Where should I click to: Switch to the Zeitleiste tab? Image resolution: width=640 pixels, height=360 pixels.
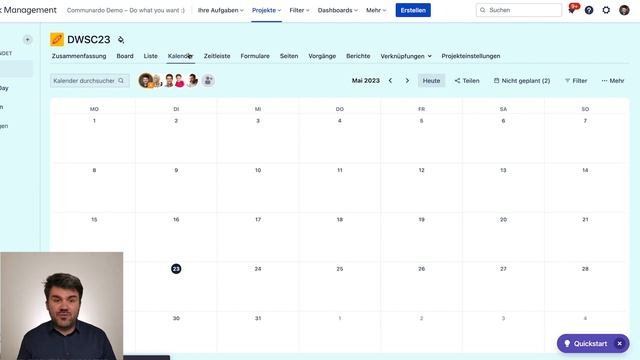click(217, 56)
